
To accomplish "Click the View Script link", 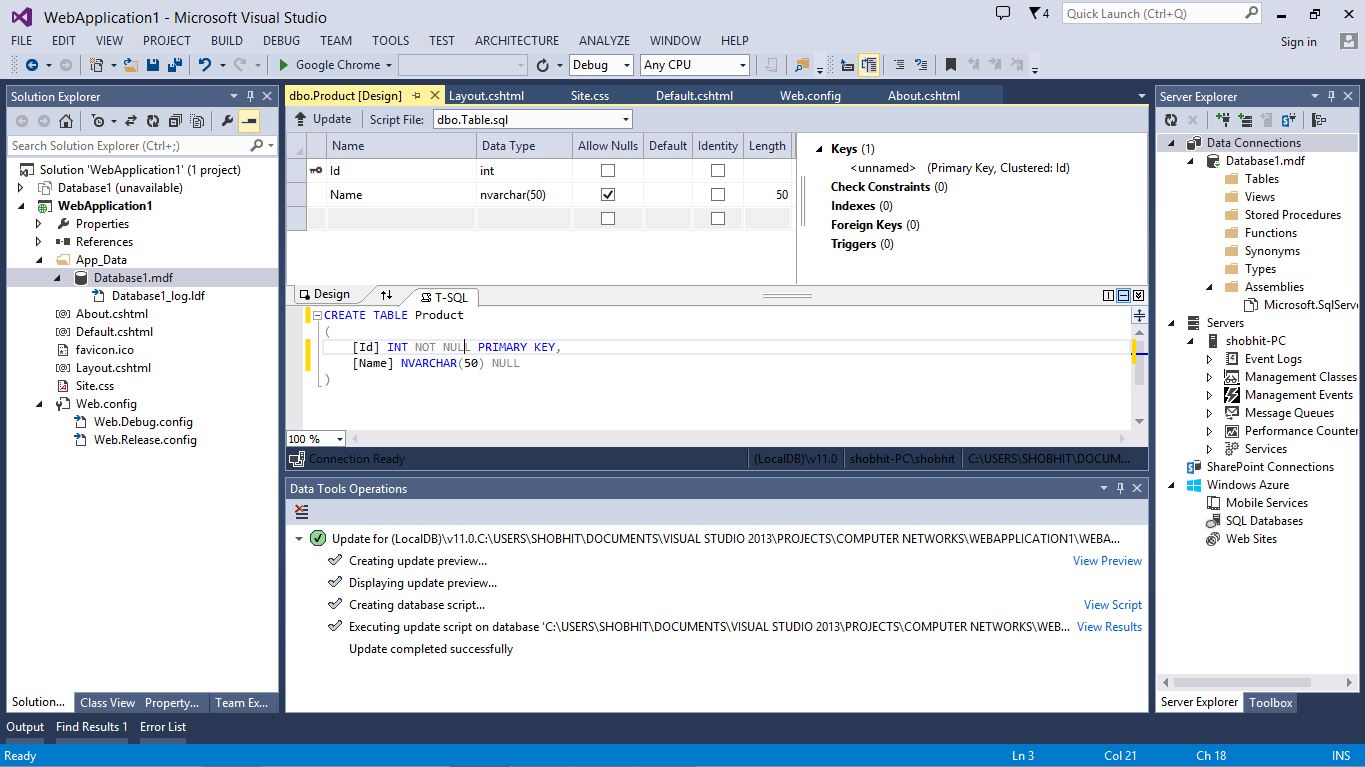I will pos(1112,604).
